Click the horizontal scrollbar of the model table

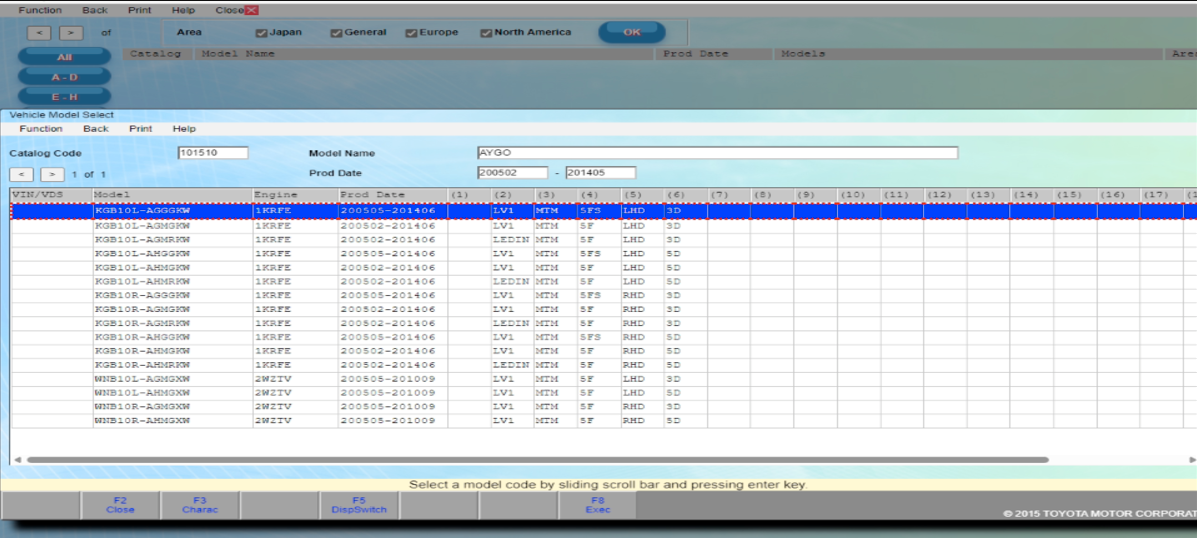point(537,460)
